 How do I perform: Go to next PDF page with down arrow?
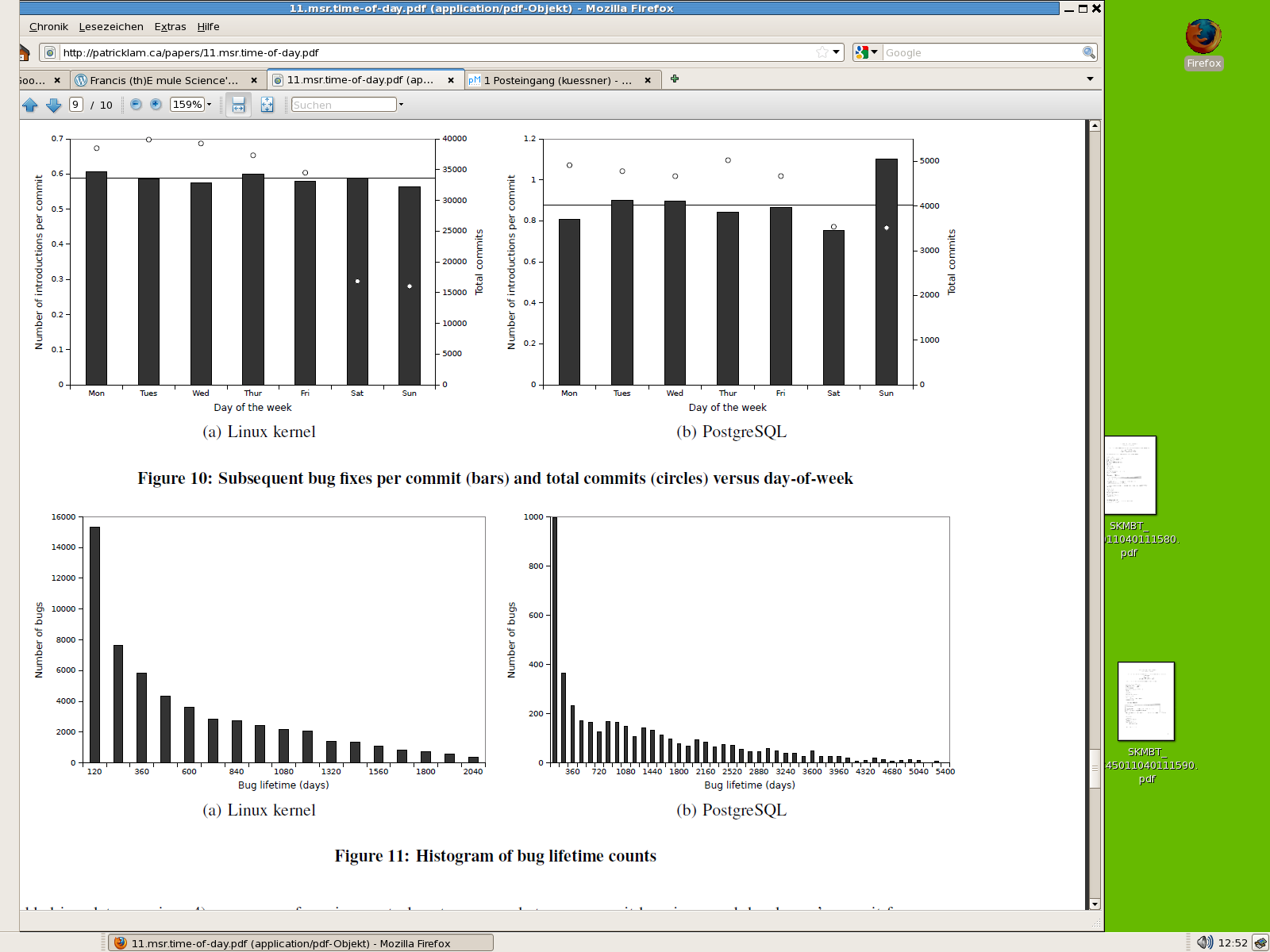[x=53, y=105]
